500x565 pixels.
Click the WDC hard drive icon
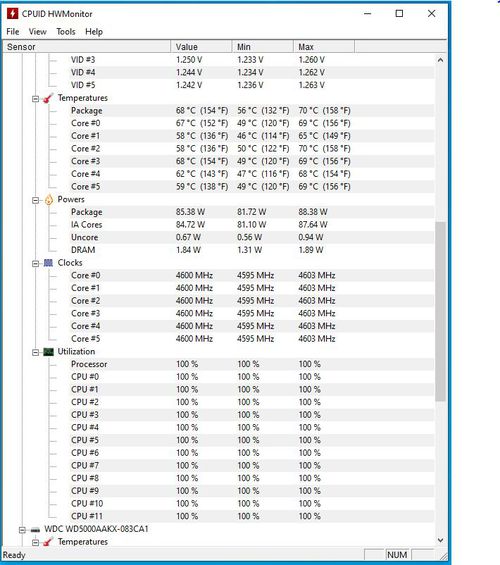point(35,529)
